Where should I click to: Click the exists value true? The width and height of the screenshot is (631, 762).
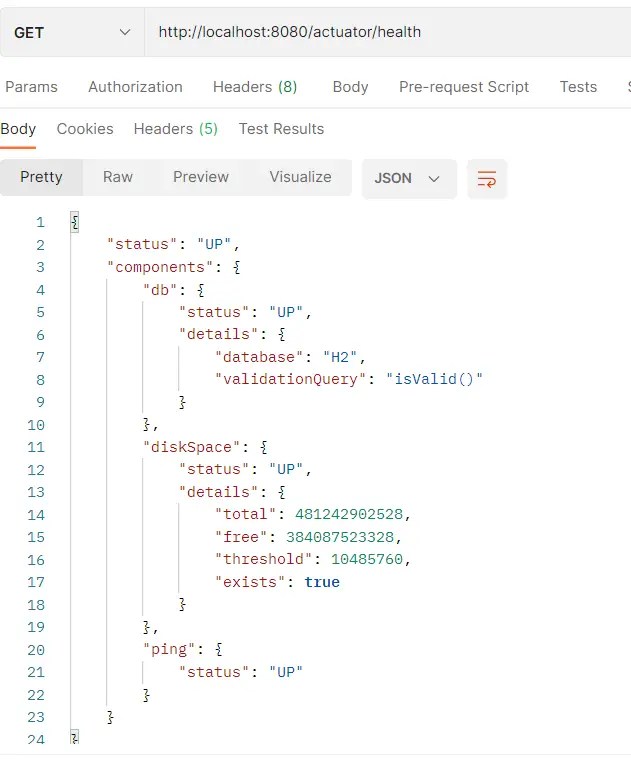[x=322, y=582]
